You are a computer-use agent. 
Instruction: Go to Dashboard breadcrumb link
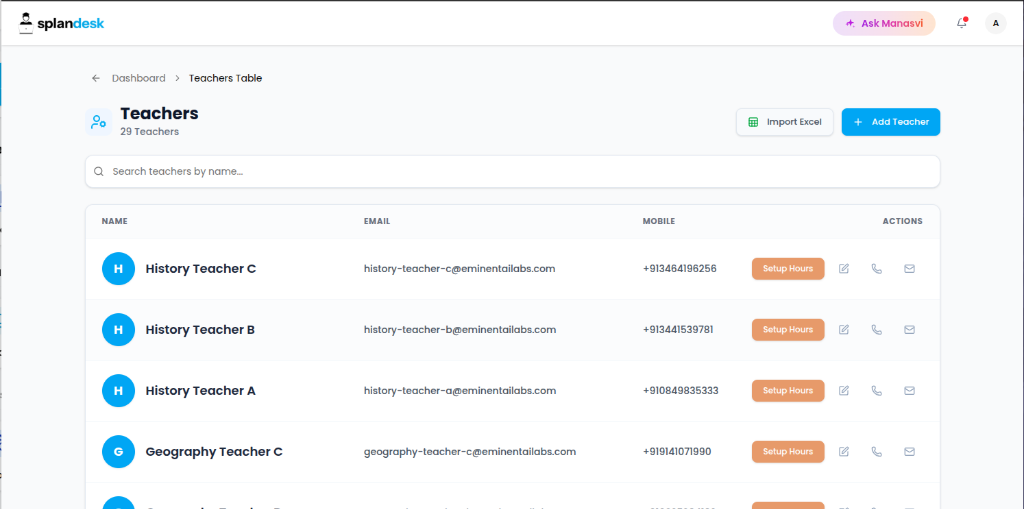click(x=138, y=78)
